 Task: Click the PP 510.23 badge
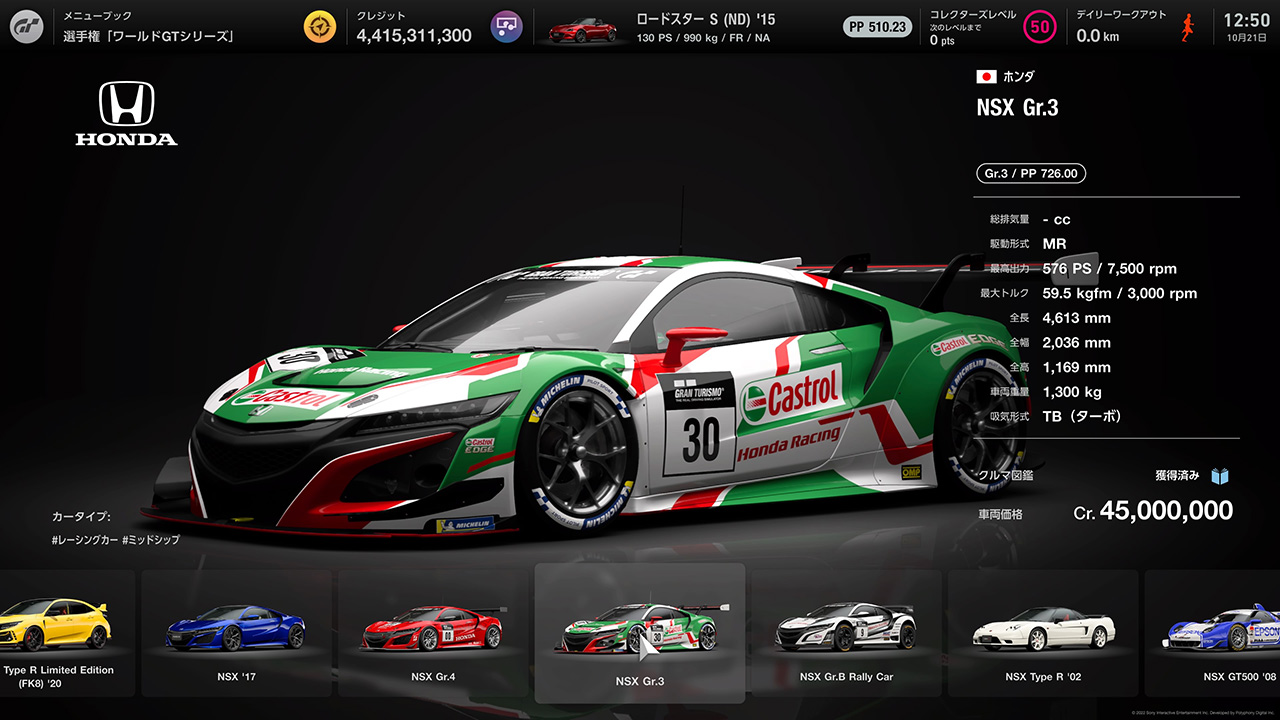pos(877,27)
